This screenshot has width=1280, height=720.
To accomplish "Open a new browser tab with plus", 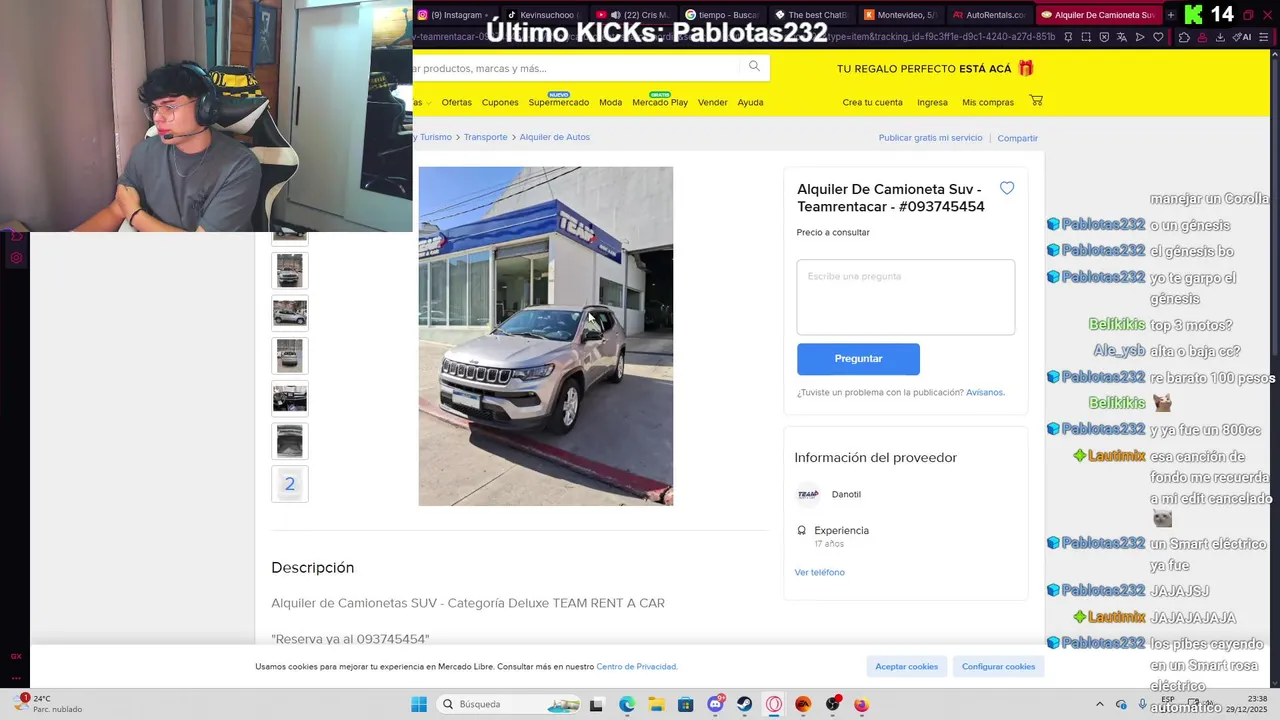I will (x=1171, y=15).
